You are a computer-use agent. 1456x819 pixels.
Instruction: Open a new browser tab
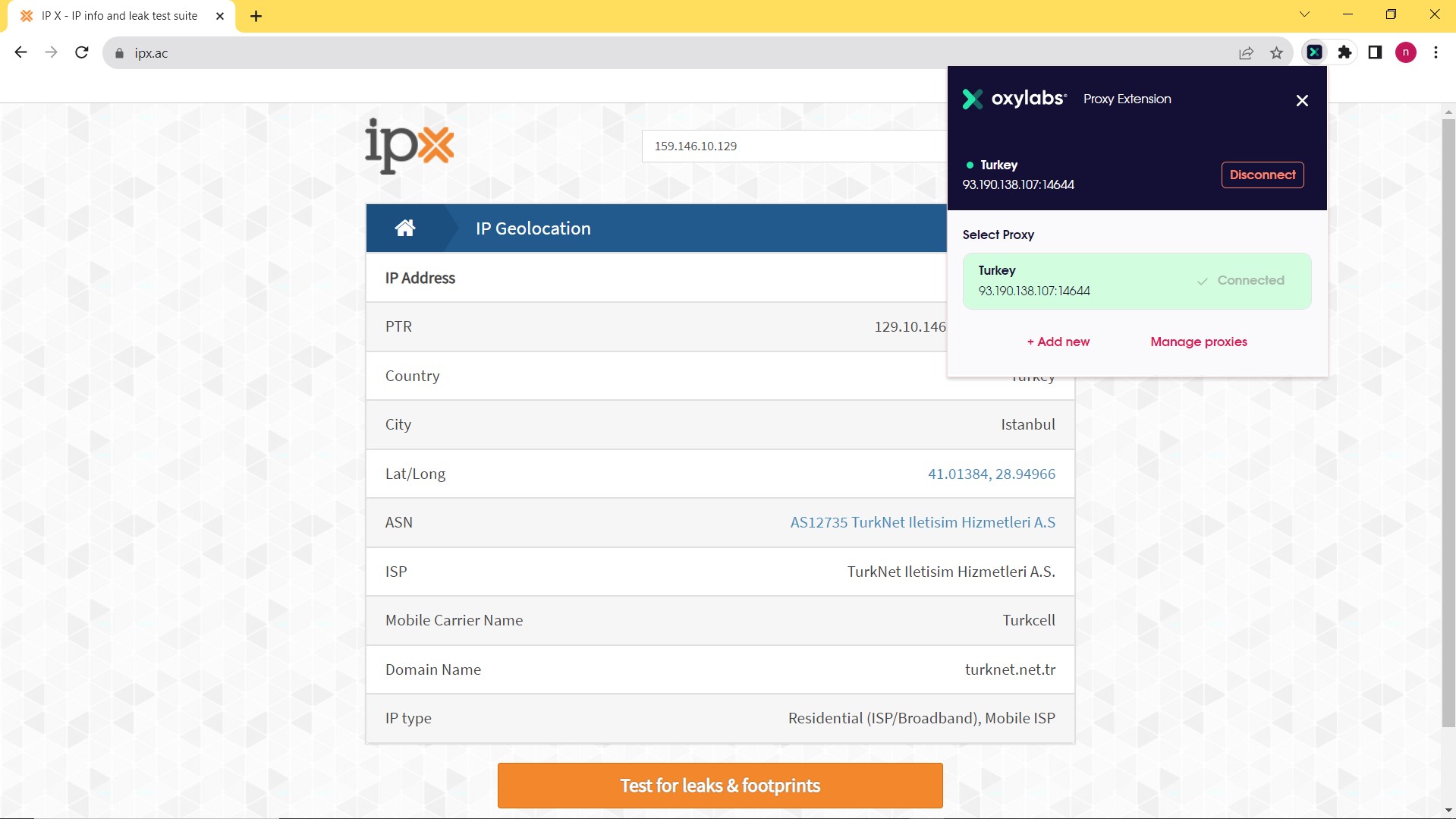256,16
